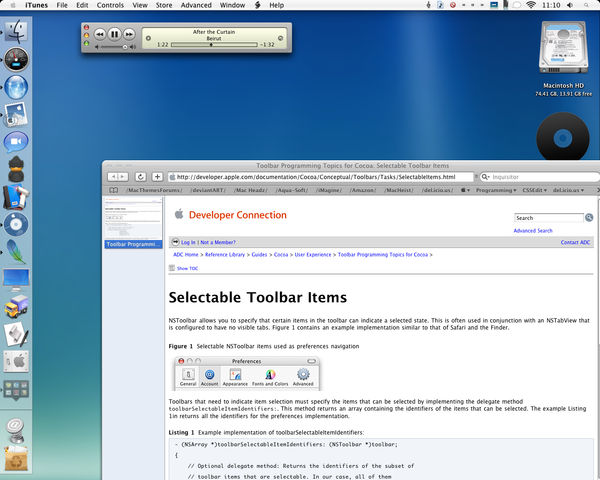The width and height of the screenshot is (600, 480).
Task: Open Finder from the dock
Action: pos(15,31)
